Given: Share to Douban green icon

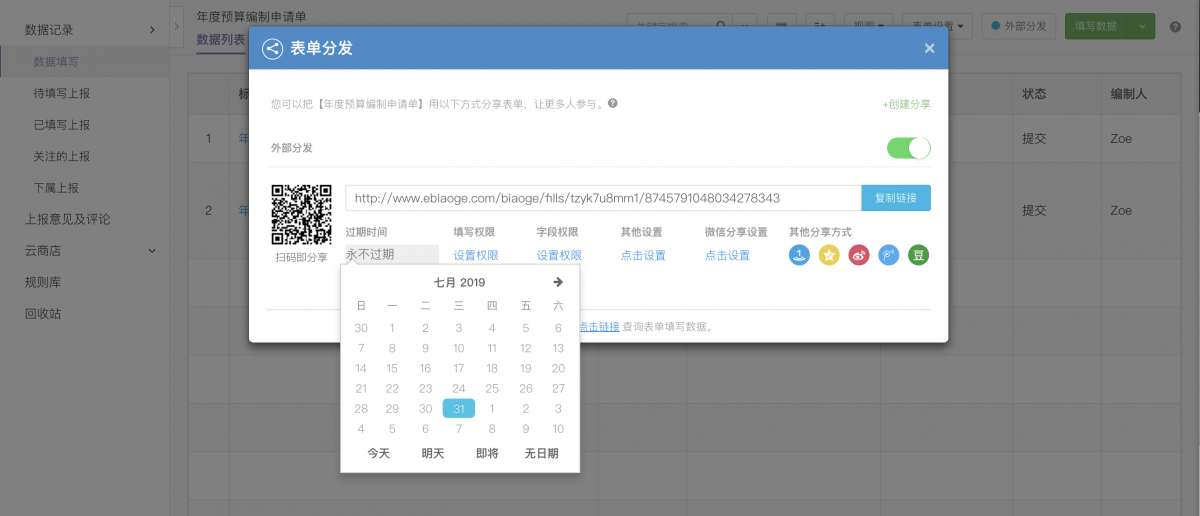Looking at the screenshot, I should pos(919,255).
